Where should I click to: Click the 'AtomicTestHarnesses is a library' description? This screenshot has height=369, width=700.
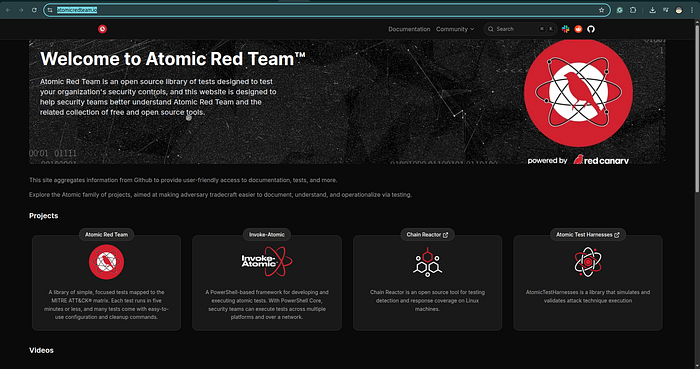(x=588, y=296)
